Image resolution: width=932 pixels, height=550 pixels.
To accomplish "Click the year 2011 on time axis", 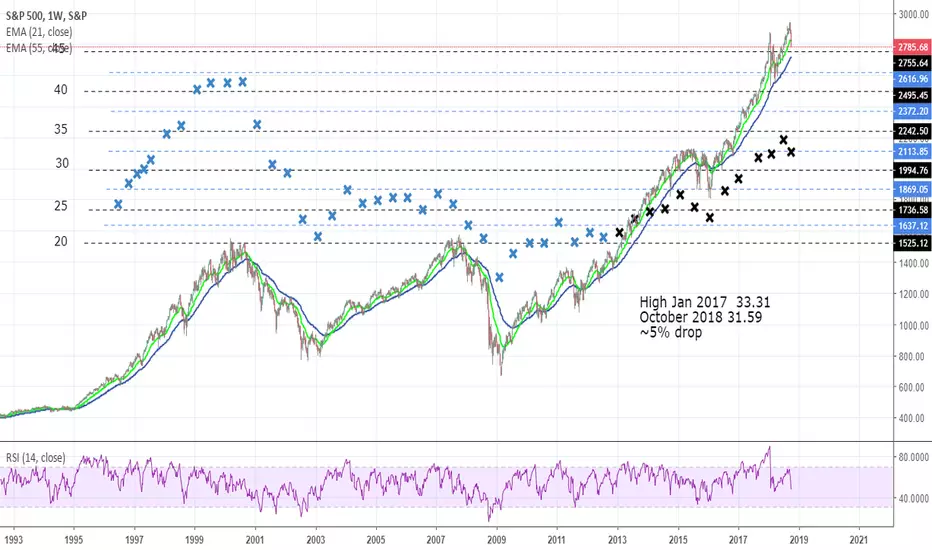I will 556,540.
